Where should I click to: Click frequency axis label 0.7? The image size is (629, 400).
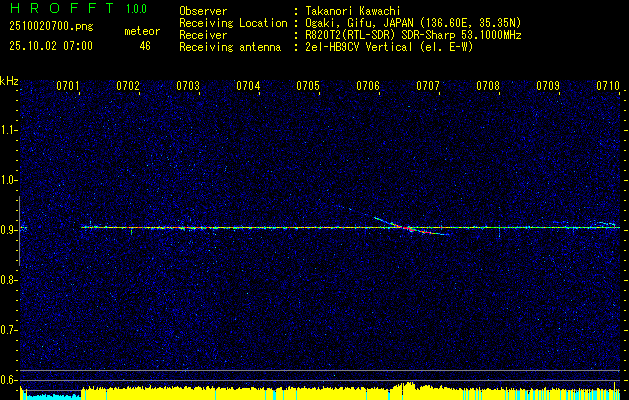coord(8,330)
